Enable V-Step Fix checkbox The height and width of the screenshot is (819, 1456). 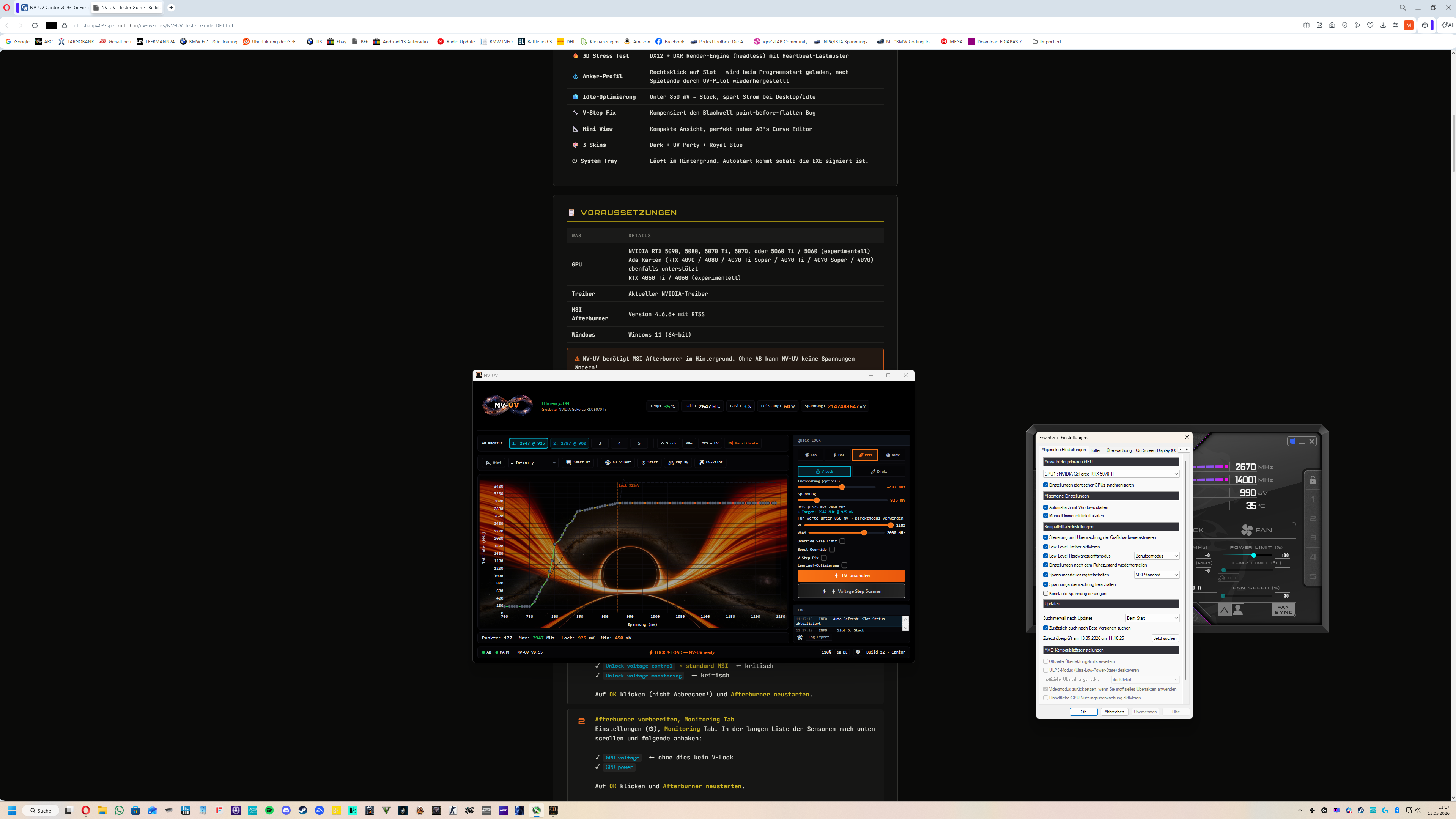823,558
